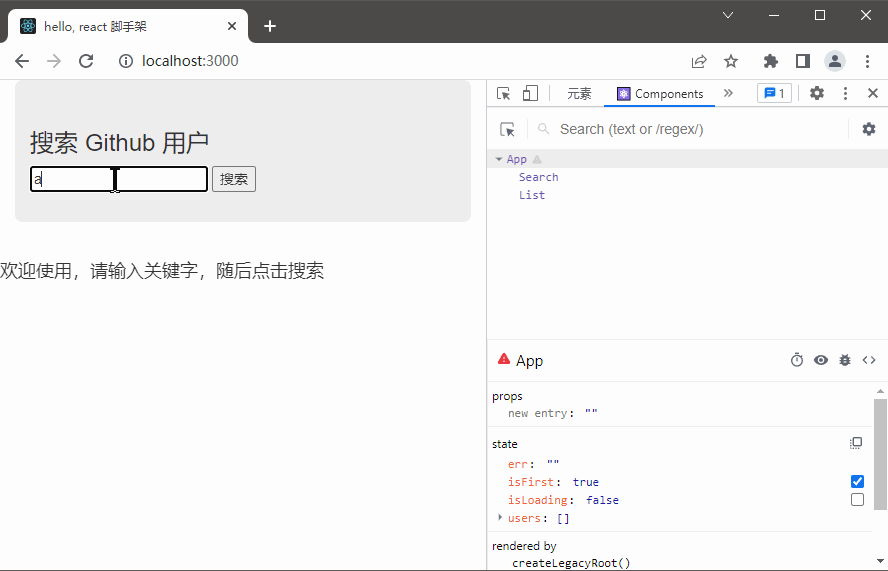888x571 pixels.
Task: Copy state to clipboard icon
Action: point(856,443)
